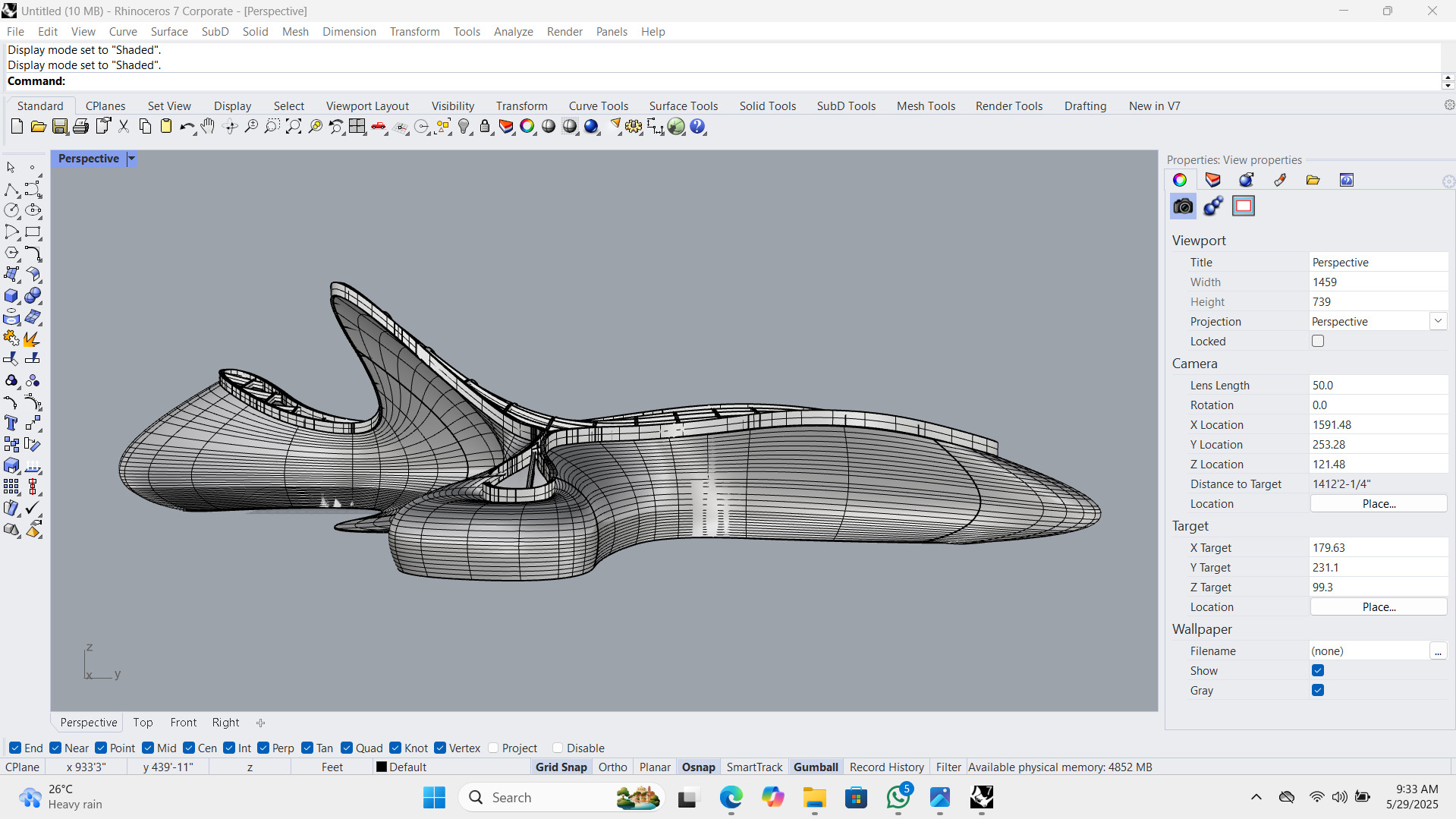Image resolution: width=1456 pixels, height=819 pixels.
Task: Click the camera Location Place button
Action: (1379, 504)
